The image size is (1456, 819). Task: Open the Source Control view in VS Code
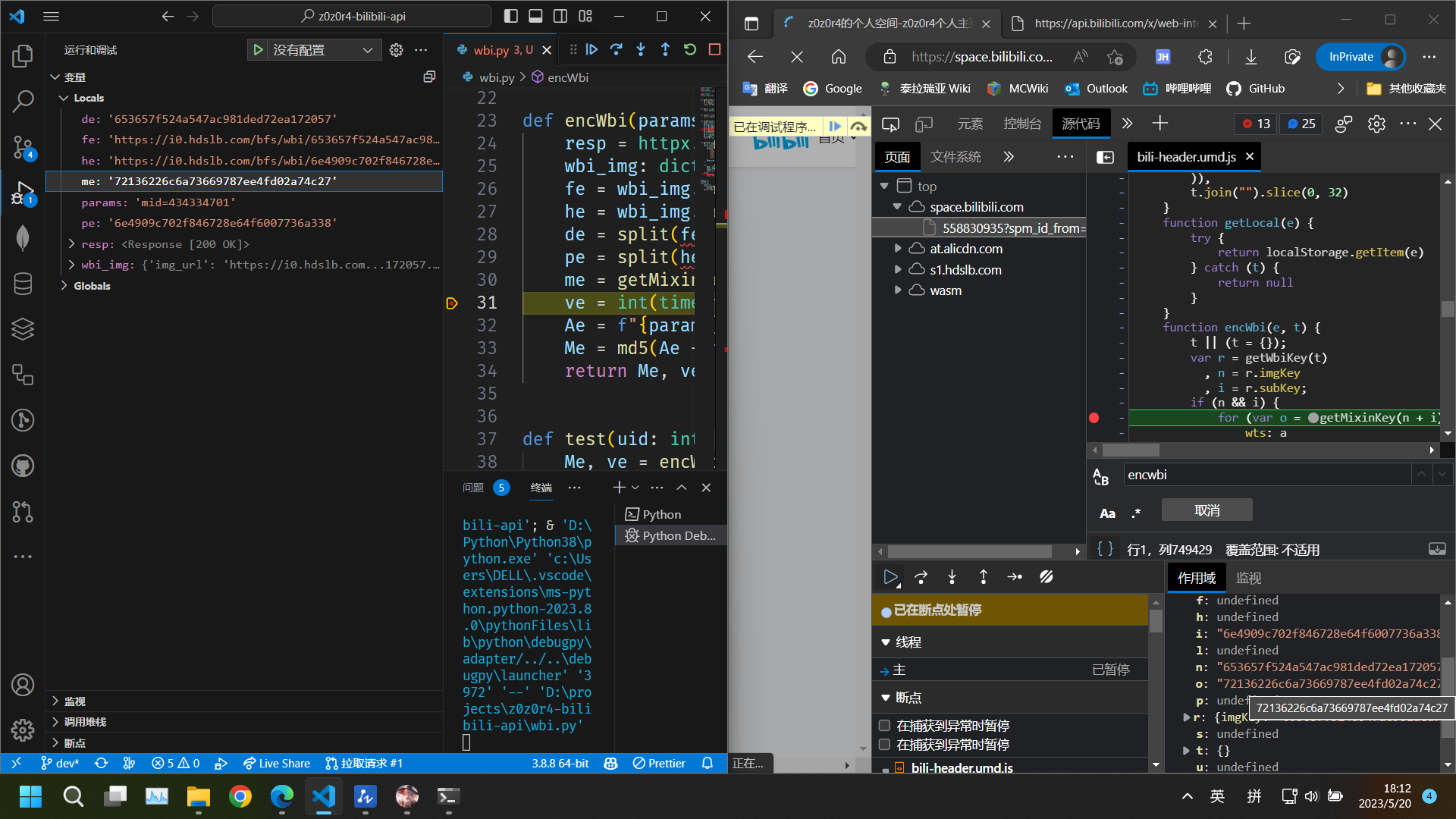(x=23, y=147)
